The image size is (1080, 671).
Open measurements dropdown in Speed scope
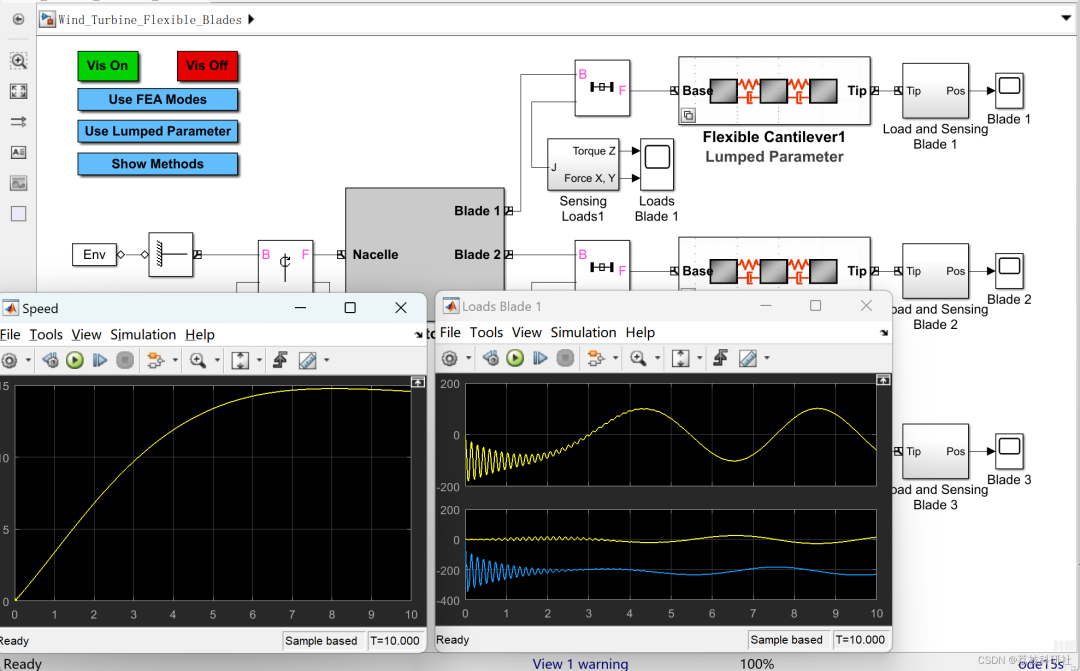pyautogui.click(x=326, y=360)
